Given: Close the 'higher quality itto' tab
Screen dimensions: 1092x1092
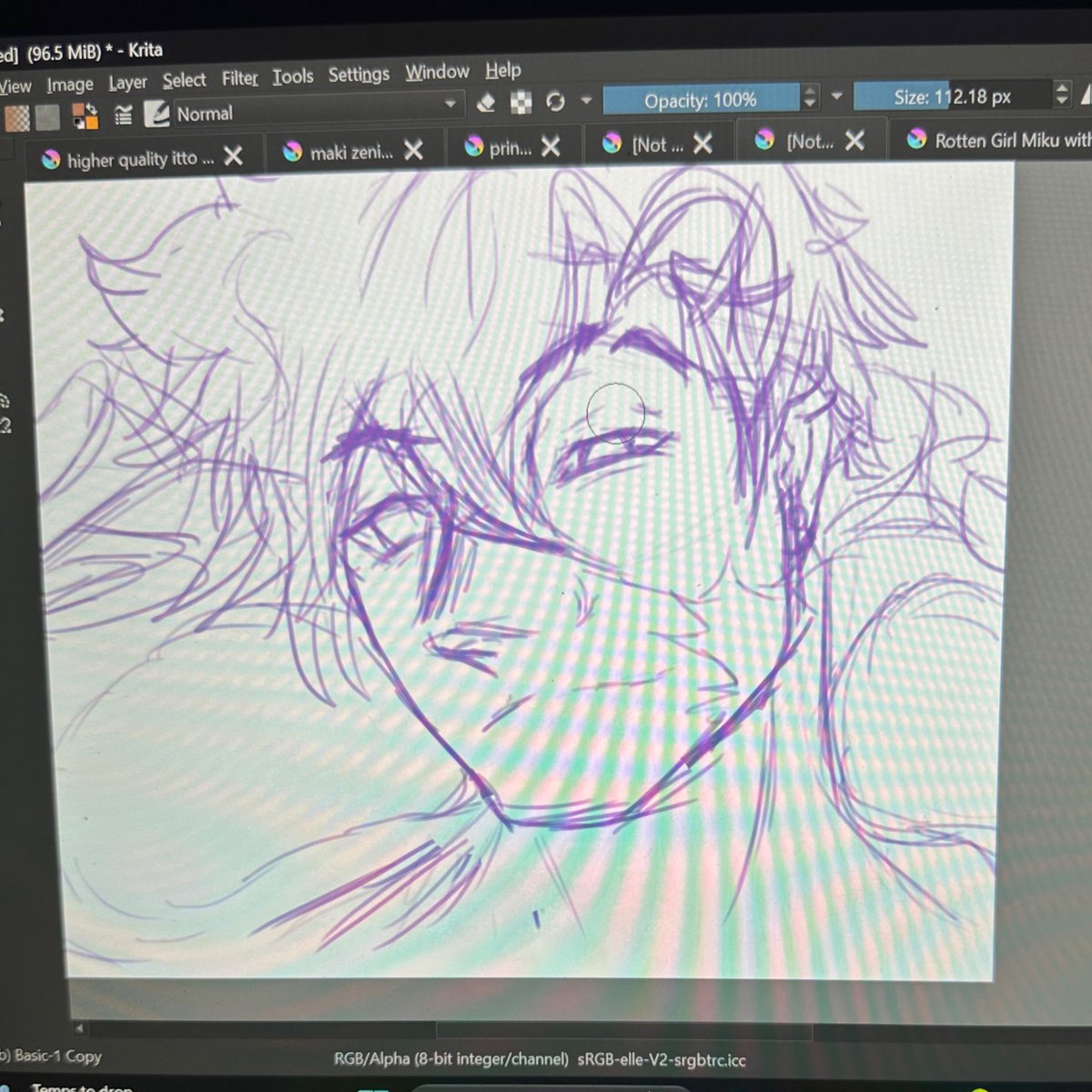Looking at the screenshot, I should point(234,157).
